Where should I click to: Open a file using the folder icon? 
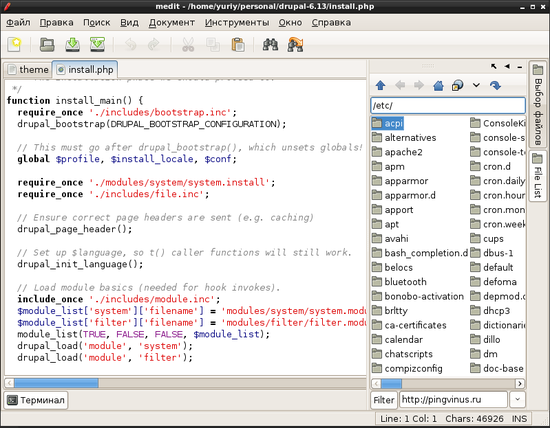tap(47, 45)
